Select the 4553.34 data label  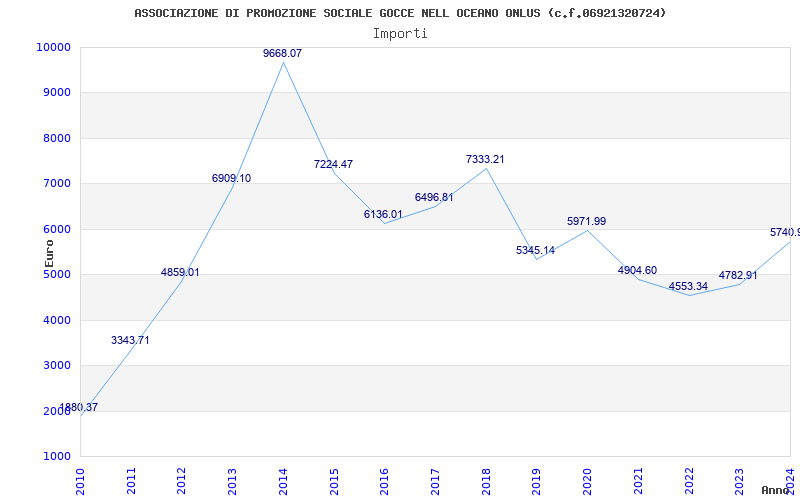pyautogui.click(x=688, y=286)
